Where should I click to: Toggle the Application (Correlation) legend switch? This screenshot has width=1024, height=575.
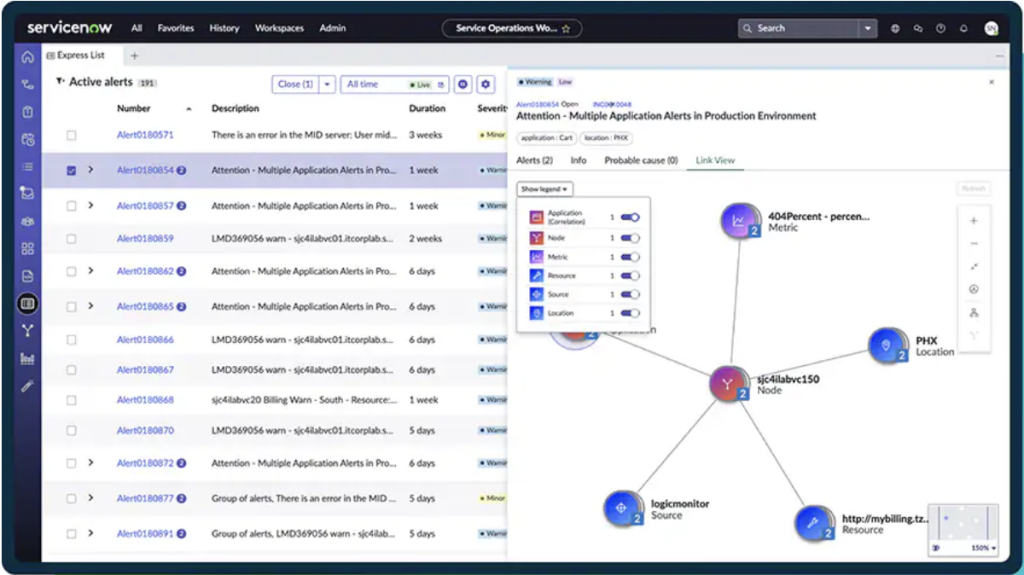click(630, 218)
